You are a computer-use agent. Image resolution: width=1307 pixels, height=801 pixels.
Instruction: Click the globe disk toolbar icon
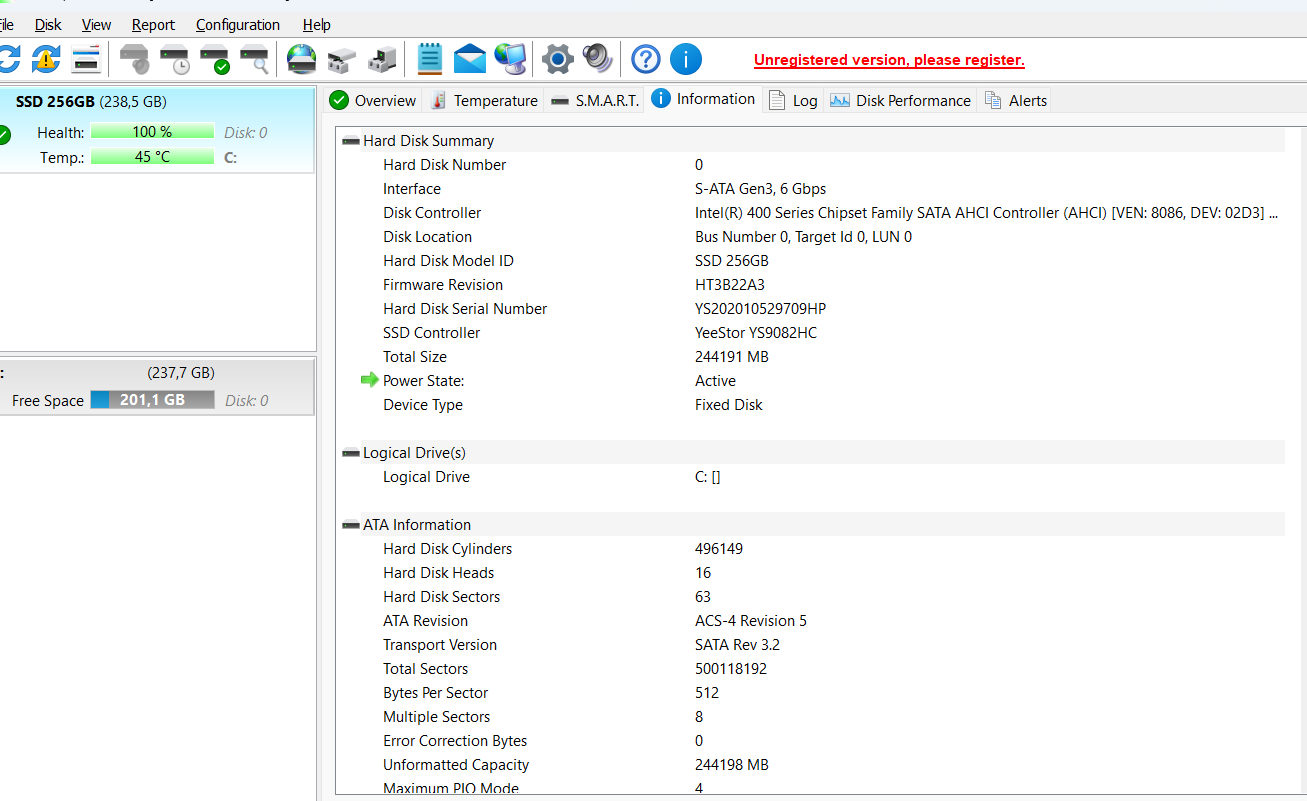tap(301, 59)
